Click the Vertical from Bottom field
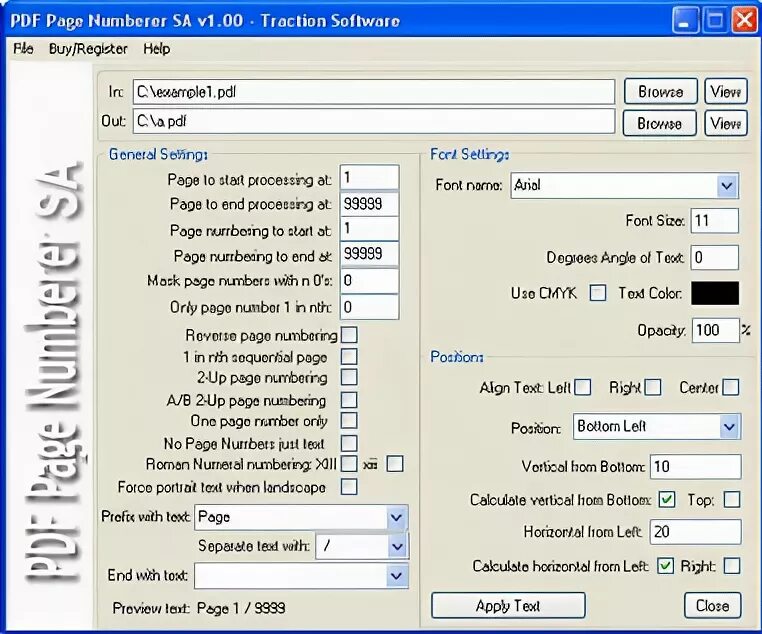The width and height of the screenshot is (762, 634). (x=695, y=466)
